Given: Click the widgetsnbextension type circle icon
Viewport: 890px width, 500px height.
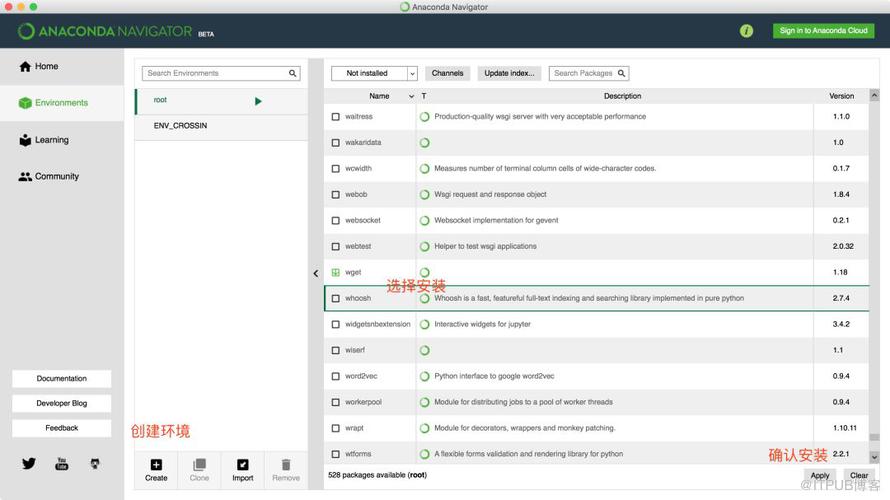Looking at the screenshot, I should pos(425,325).
